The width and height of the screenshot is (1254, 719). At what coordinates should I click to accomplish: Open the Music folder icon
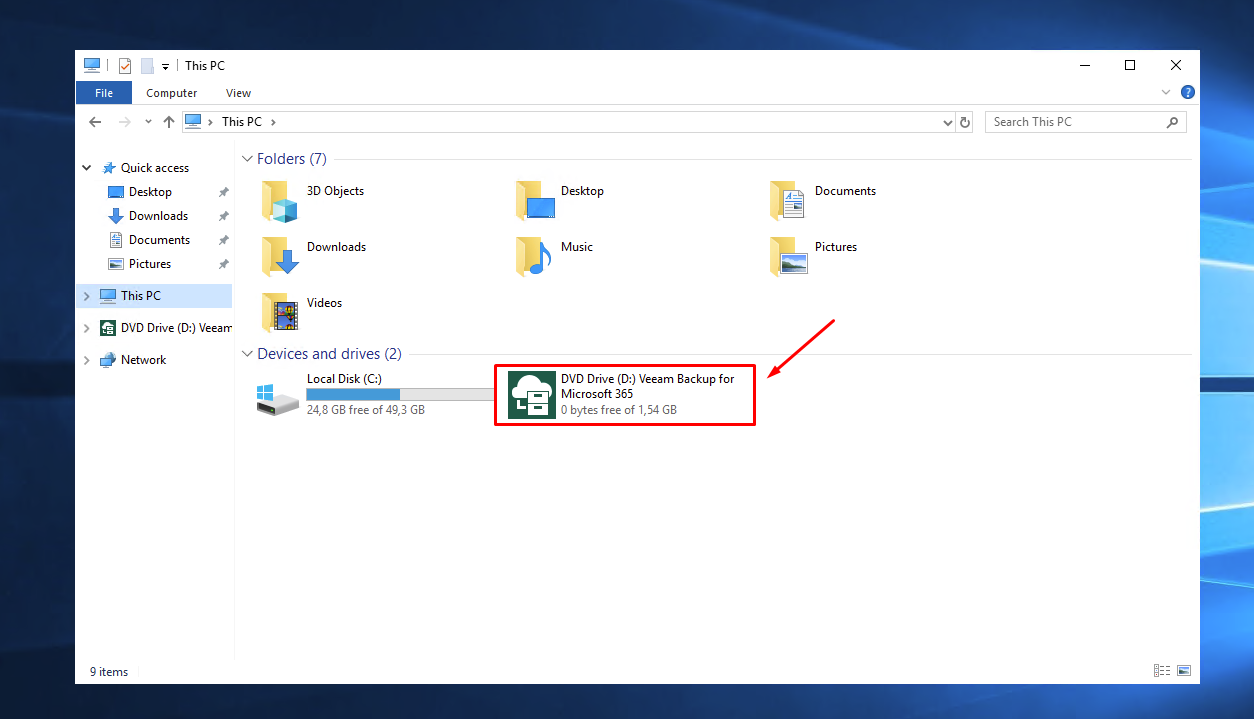click(534, 257)
